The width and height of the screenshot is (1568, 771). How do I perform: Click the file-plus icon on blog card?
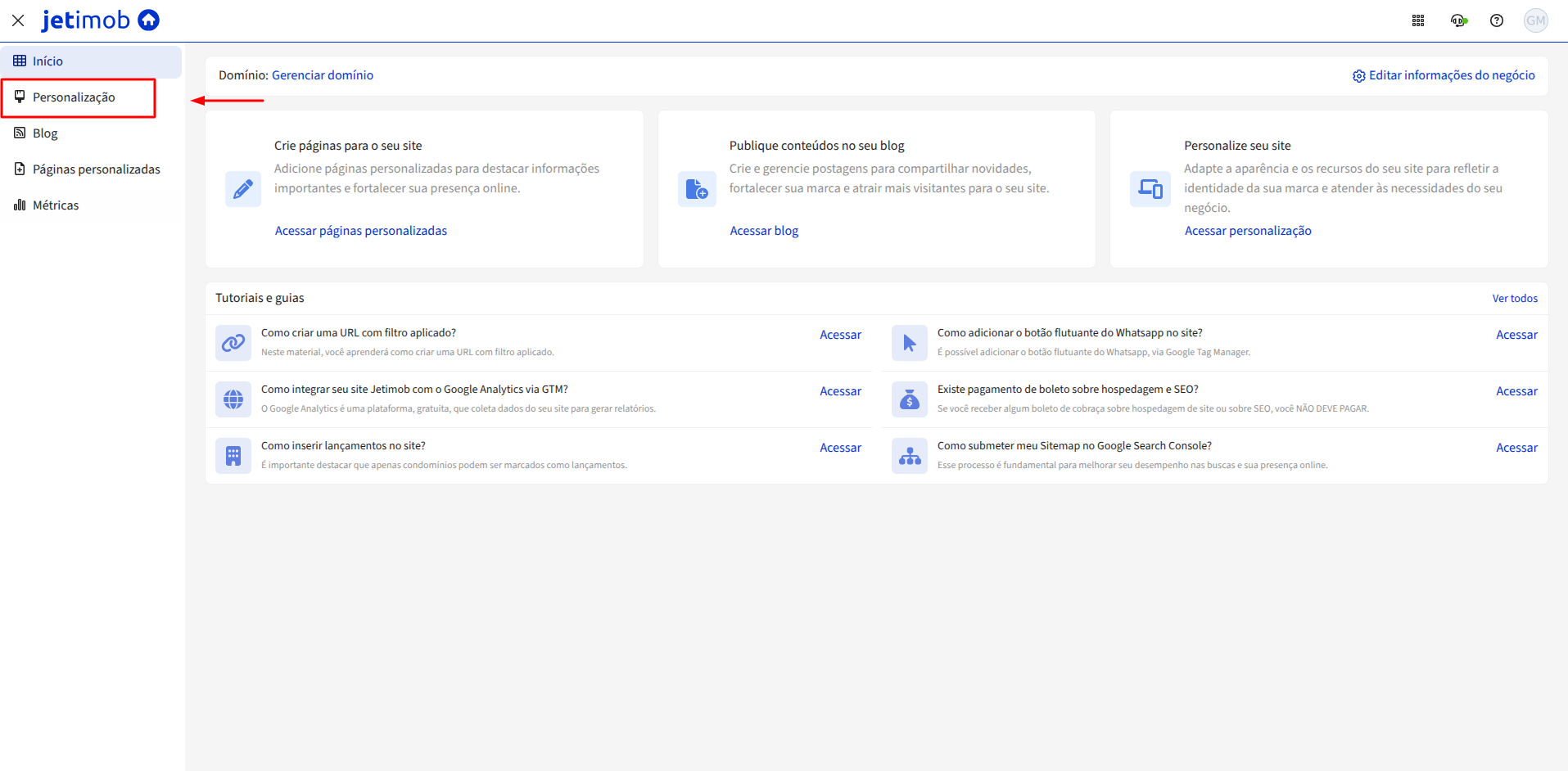tap(697, 189)
